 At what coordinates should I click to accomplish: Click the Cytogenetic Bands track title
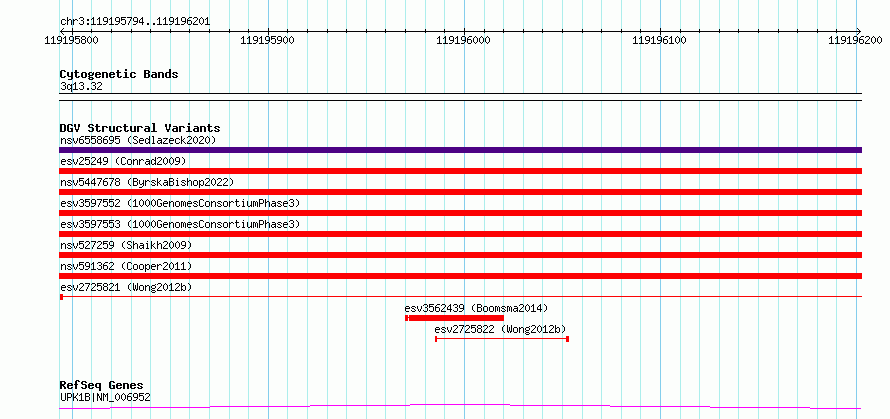click(x=119, y=74)
